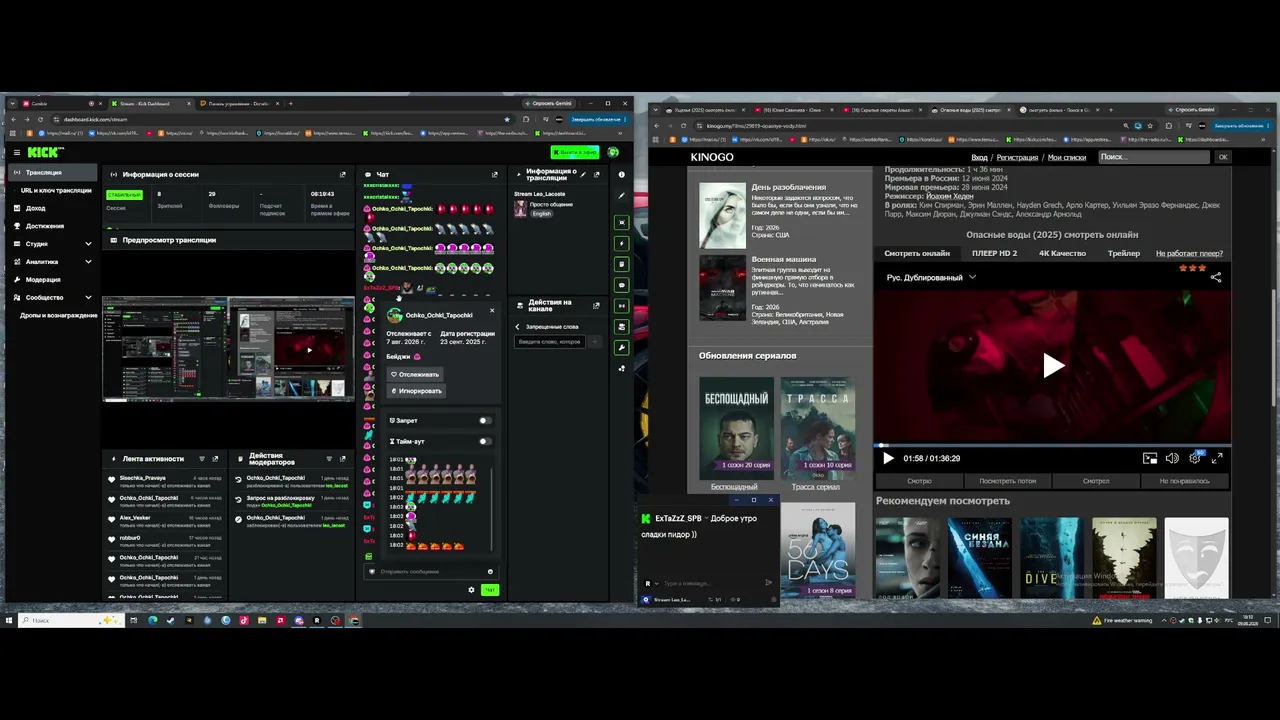Screen dimensions: 1280x720
Task: Mute the Kinogo player volume
Action: [x=1172, y=458]
